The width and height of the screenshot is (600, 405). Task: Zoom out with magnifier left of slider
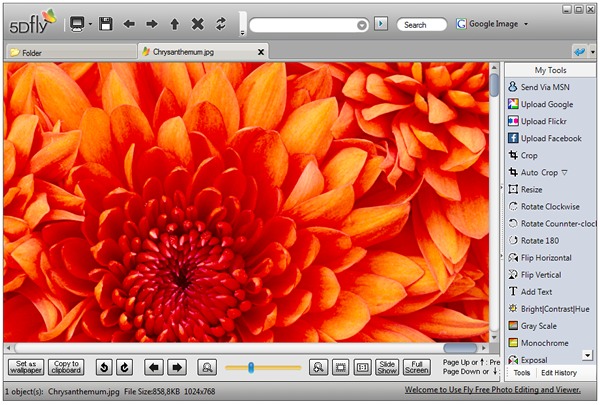point(207,367)
